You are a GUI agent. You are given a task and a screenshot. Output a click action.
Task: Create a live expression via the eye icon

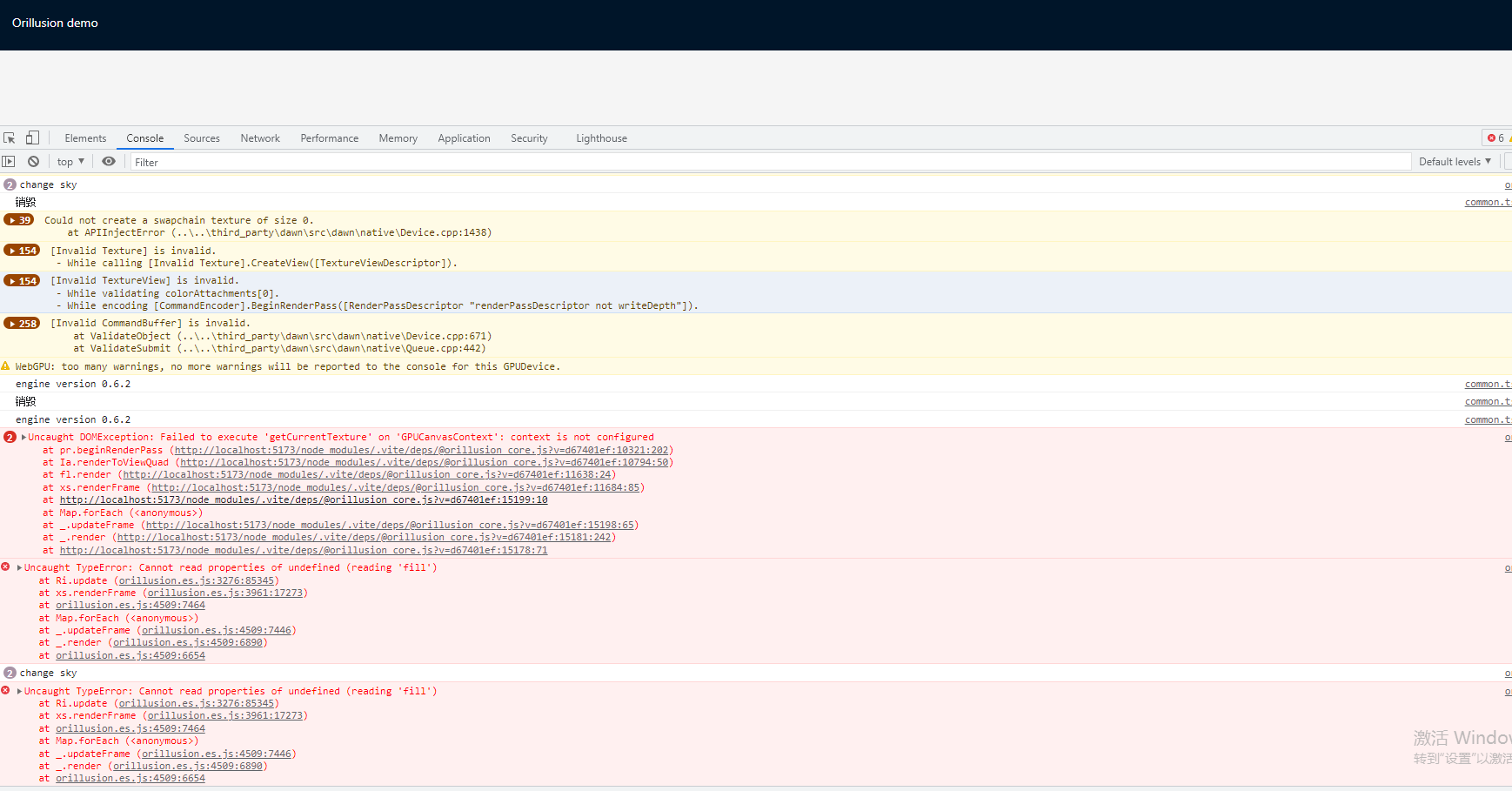[x=109, y=161]
